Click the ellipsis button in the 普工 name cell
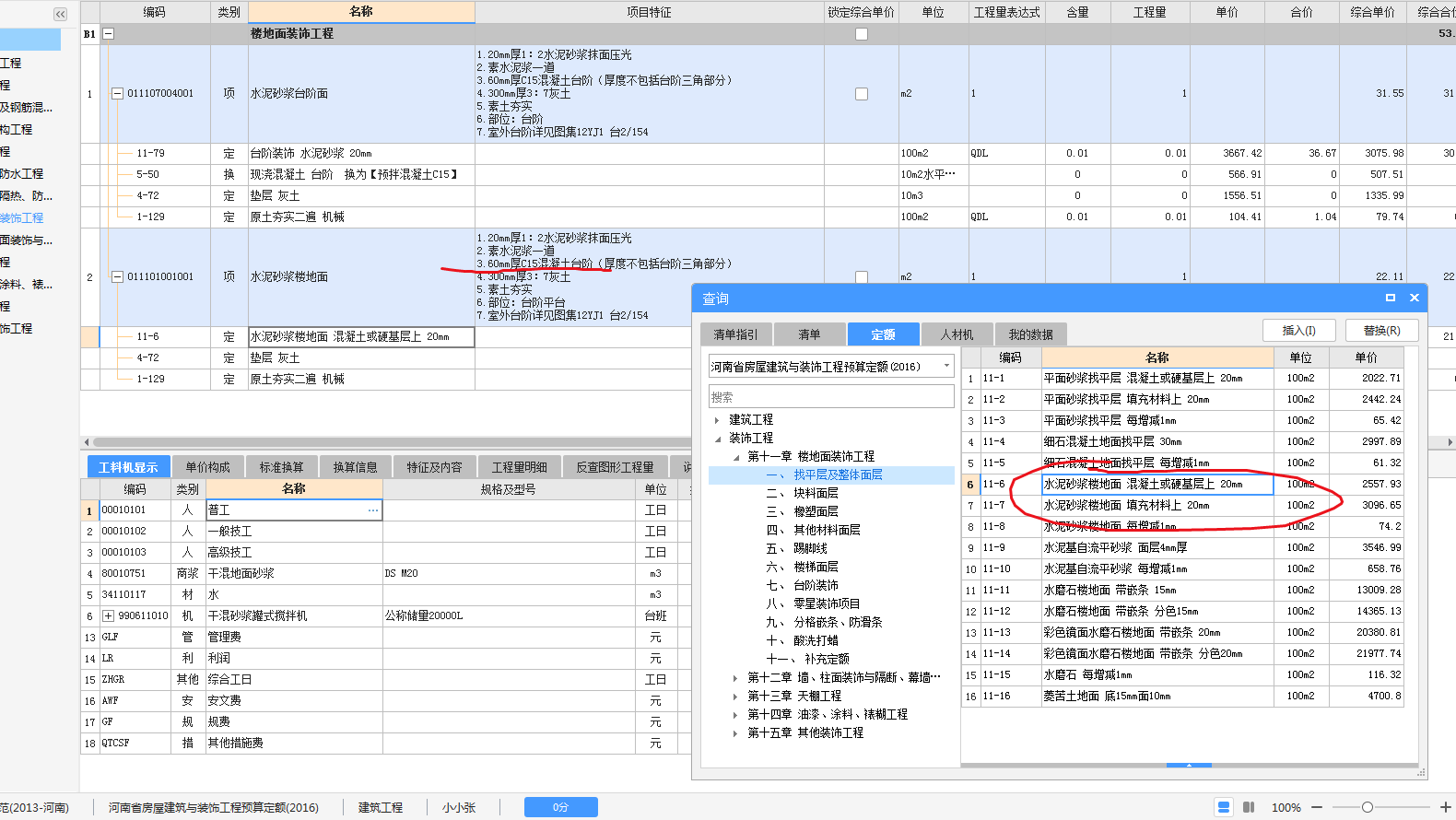The image size is (1456, 820). point(373,510)
